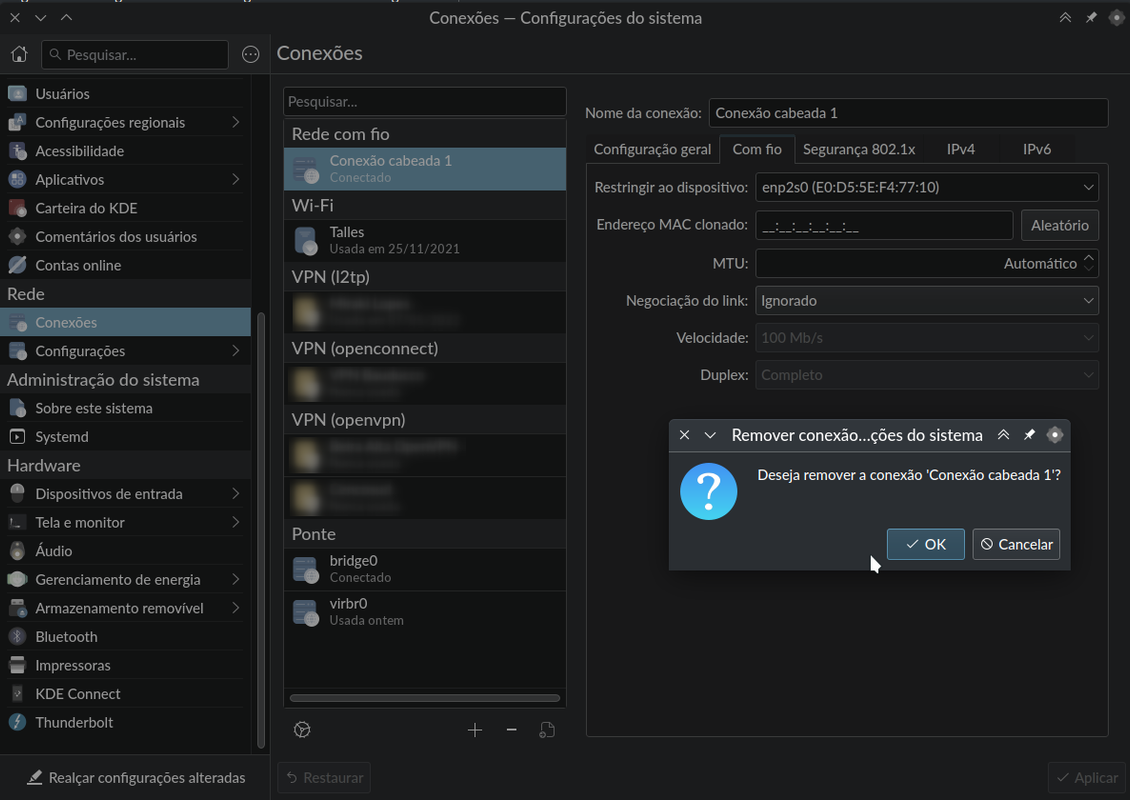Click the Endereço MAC clonado field
The width and height of the screenshot is (1130, 800).
tap(884, 226)
